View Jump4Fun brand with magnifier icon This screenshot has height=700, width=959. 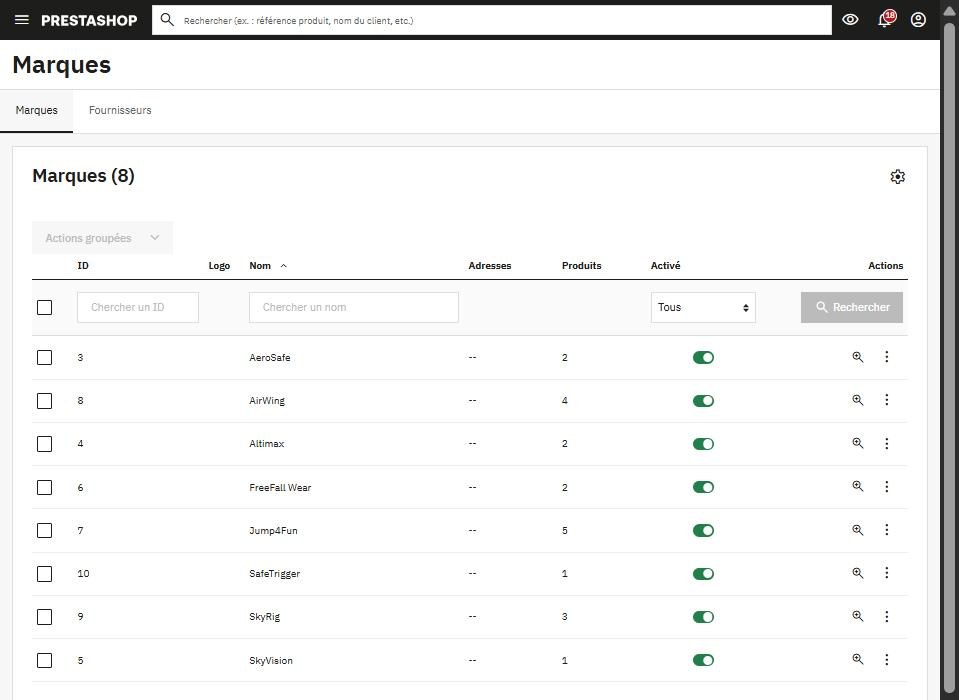coord(858,530)
